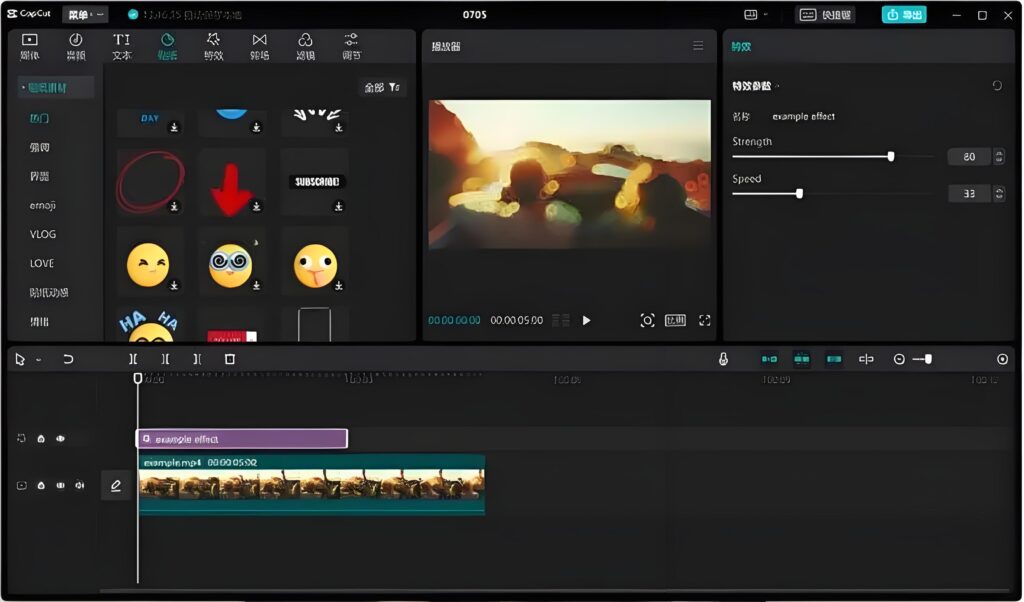1024x602 pixels.
Task: Open the Audio tab with music note
Action: [x=76, y=46]
